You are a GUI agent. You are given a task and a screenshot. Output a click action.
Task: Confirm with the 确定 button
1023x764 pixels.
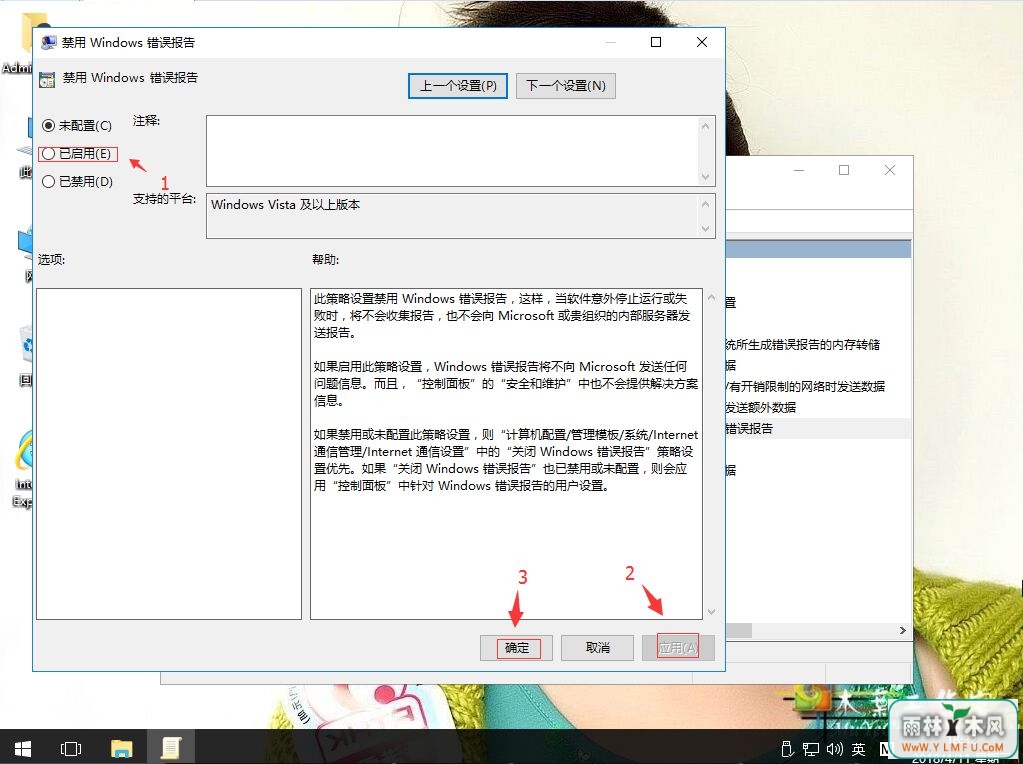[517, 648]
